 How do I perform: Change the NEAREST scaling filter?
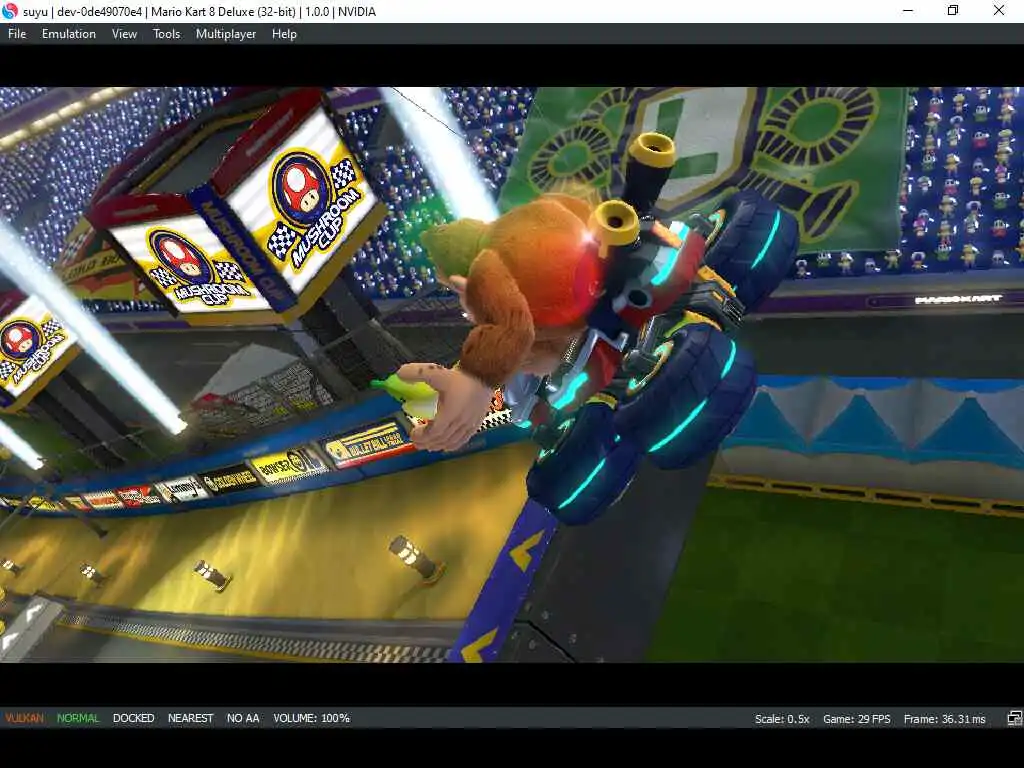pos(191,718)
